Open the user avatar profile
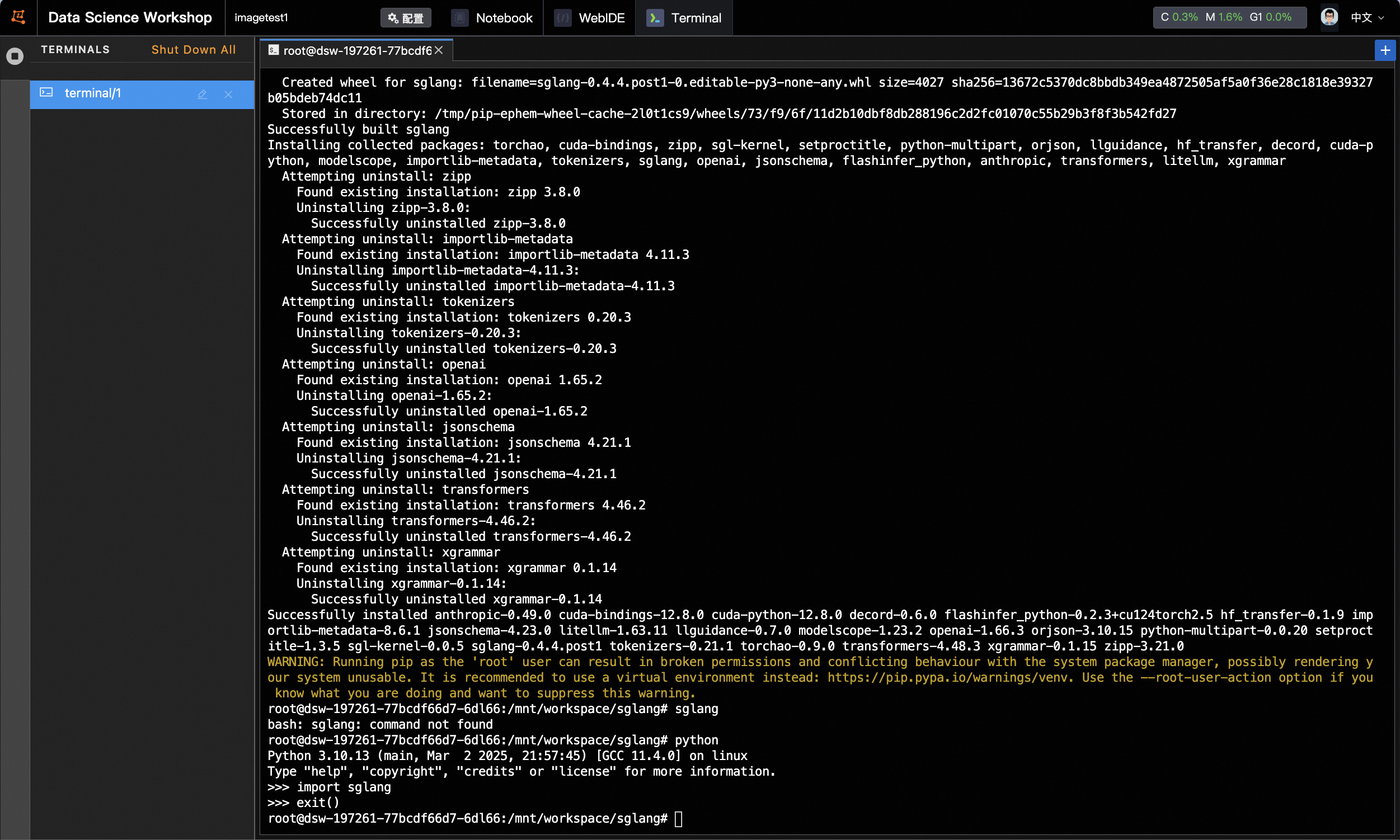 [1328, 17]
